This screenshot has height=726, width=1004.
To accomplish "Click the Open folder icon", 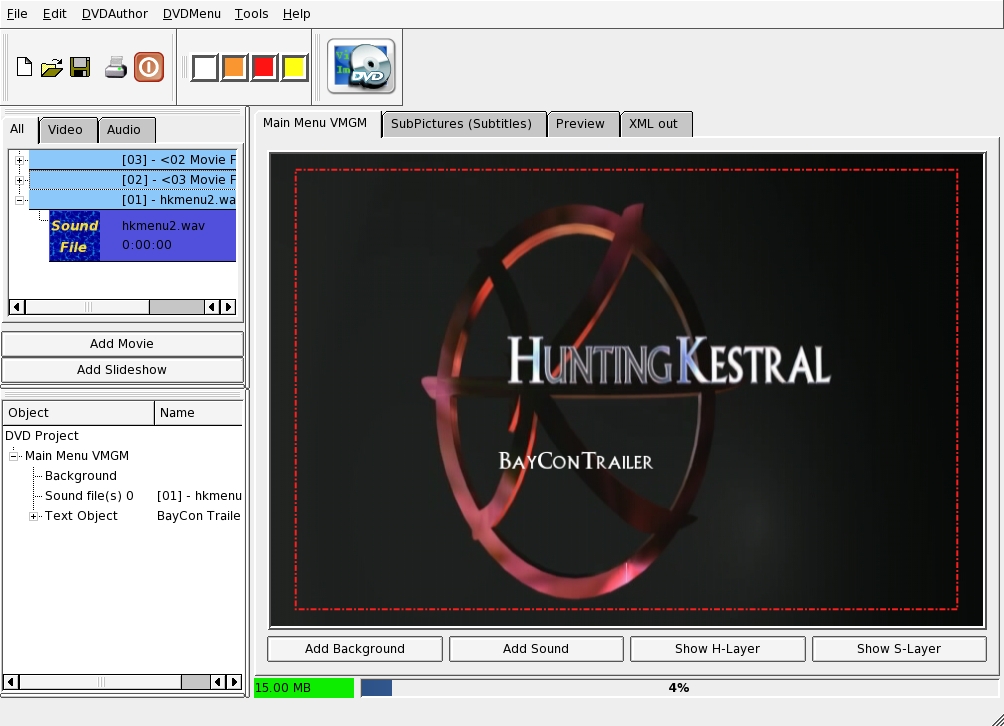I will (52, 68).
